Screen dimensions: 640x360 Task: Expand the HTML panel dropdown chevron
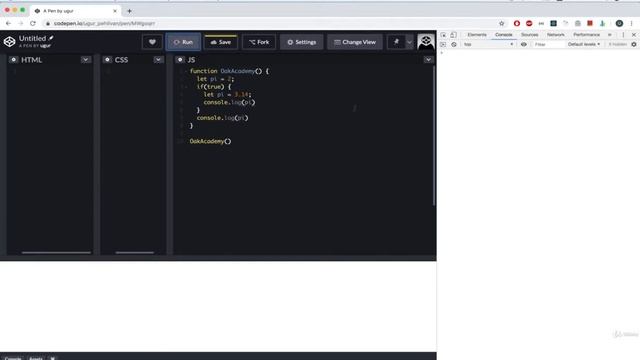pyautogui.click(x=86, y=60)
